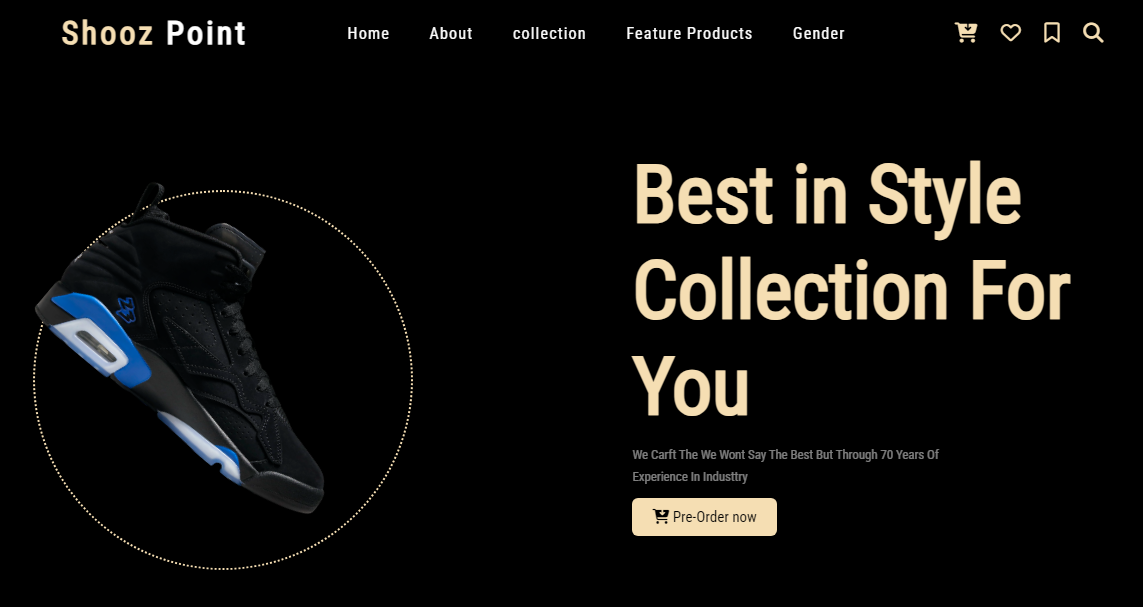The image size is (1143, 607).
Task: Click the 70 Years Of Experience tagline
Action: (785, 466)
